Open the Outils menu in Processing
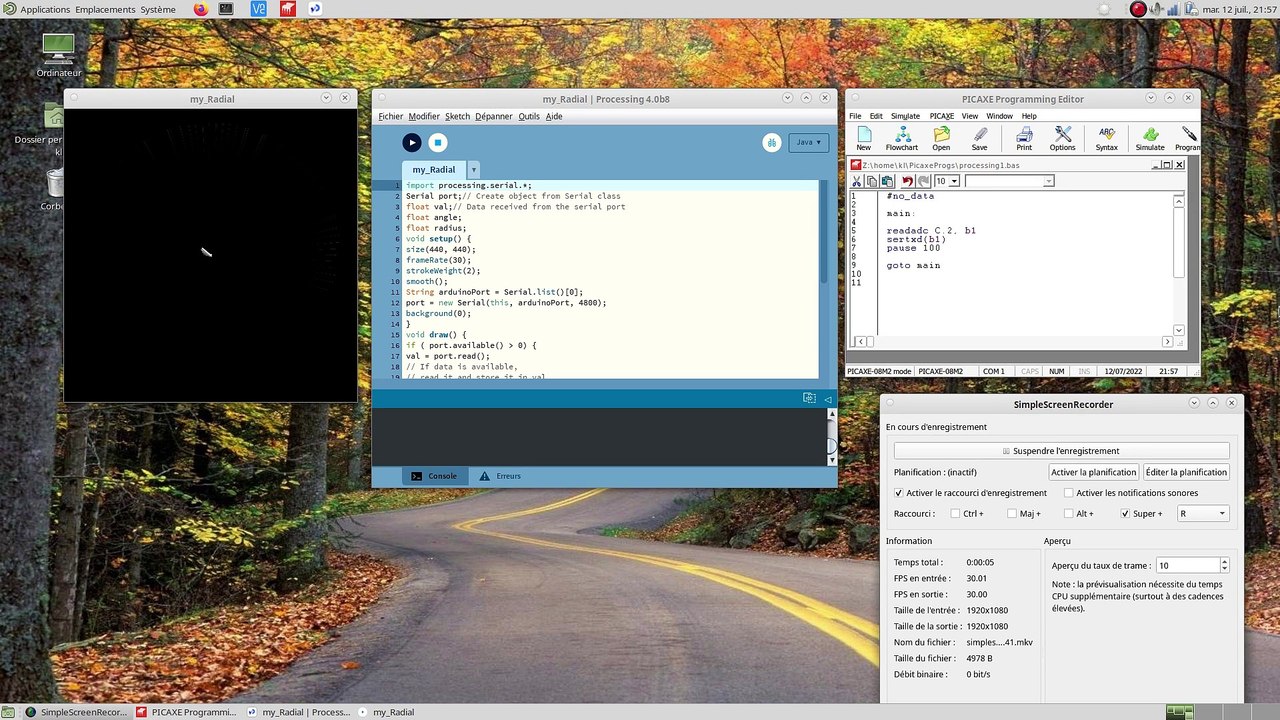 pyautogui.click(x=529, y=116)
